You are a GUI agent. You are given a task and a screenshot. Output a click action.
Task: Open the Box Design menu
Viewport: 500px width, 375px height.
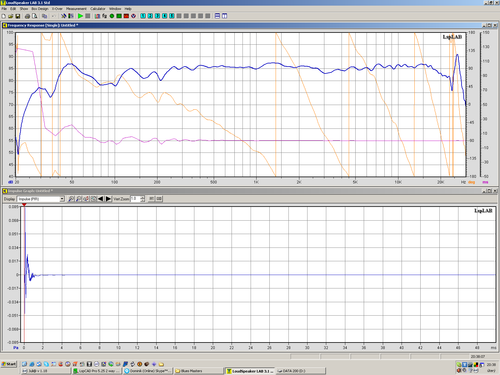40,9
